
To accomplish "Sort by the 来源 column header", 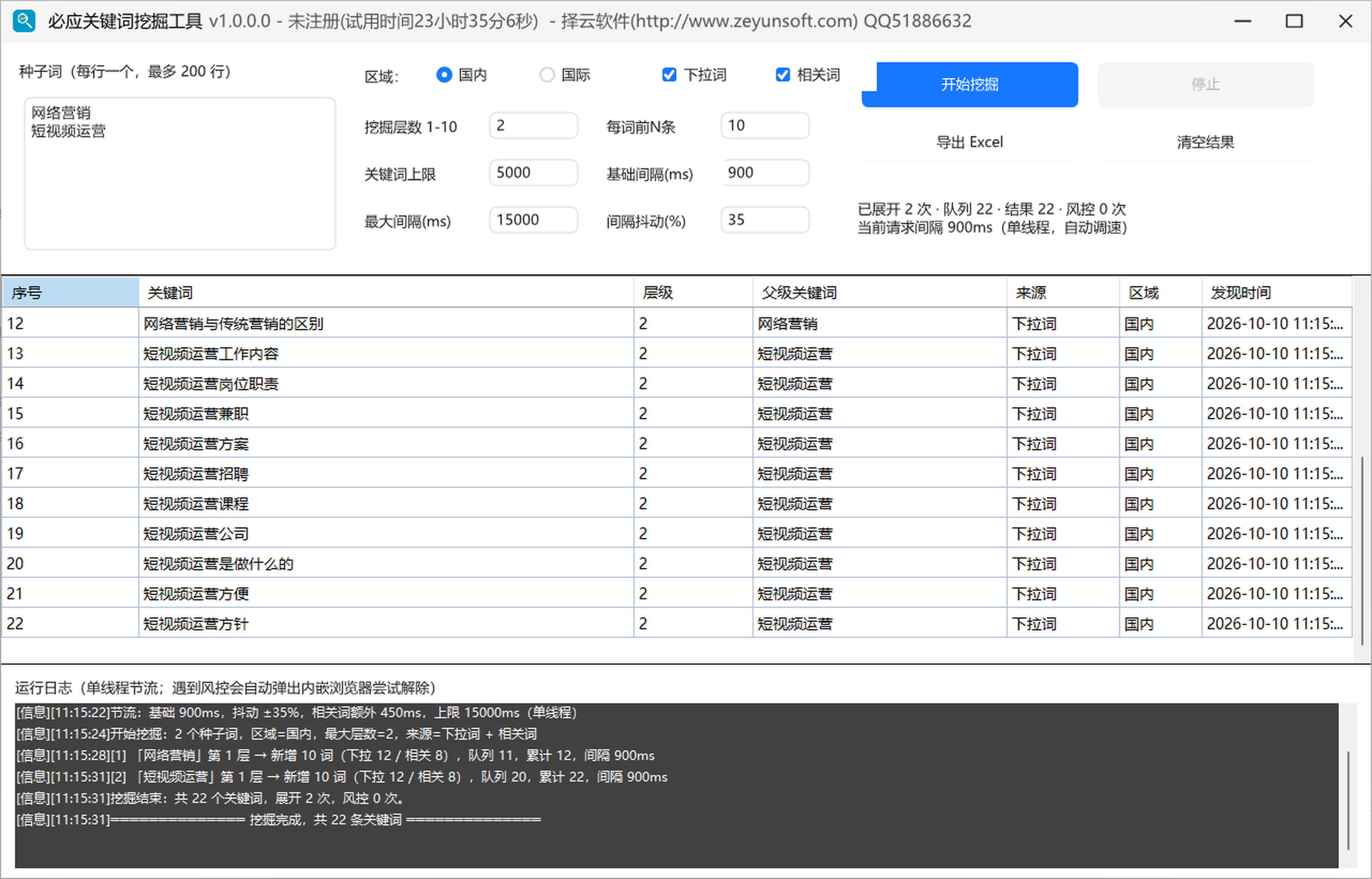I will click(x=1063, y=293).
